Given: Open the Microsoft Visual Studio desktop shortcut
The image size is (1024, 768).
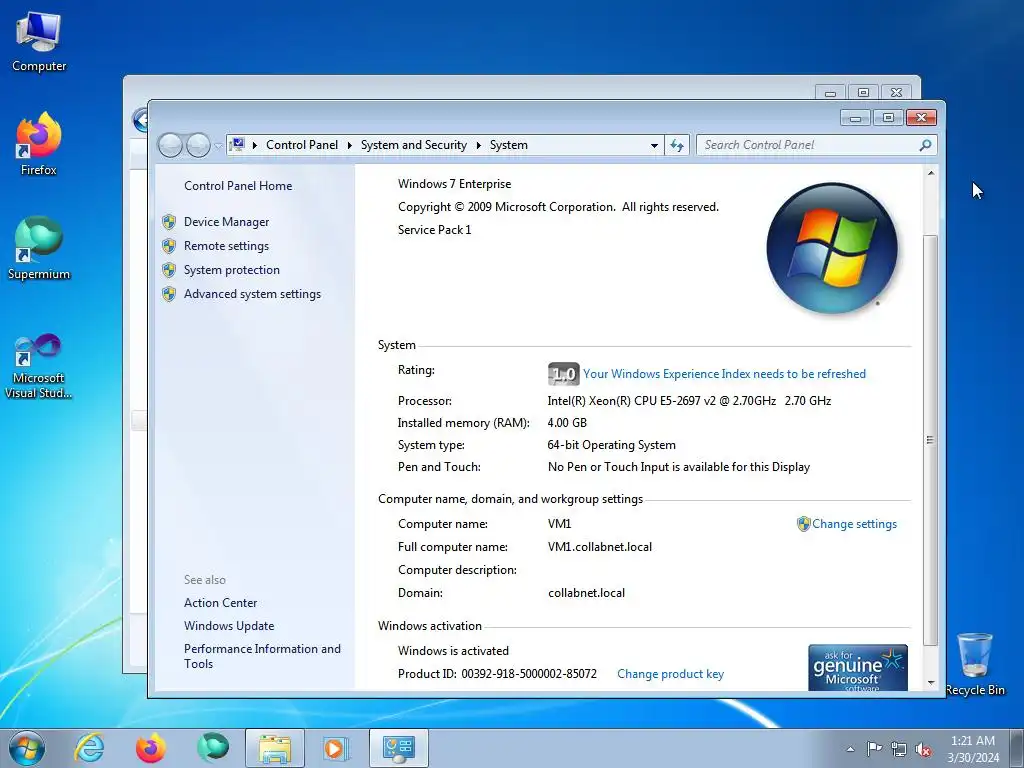Looking at the screenshot, I should [x=39, y=366].
